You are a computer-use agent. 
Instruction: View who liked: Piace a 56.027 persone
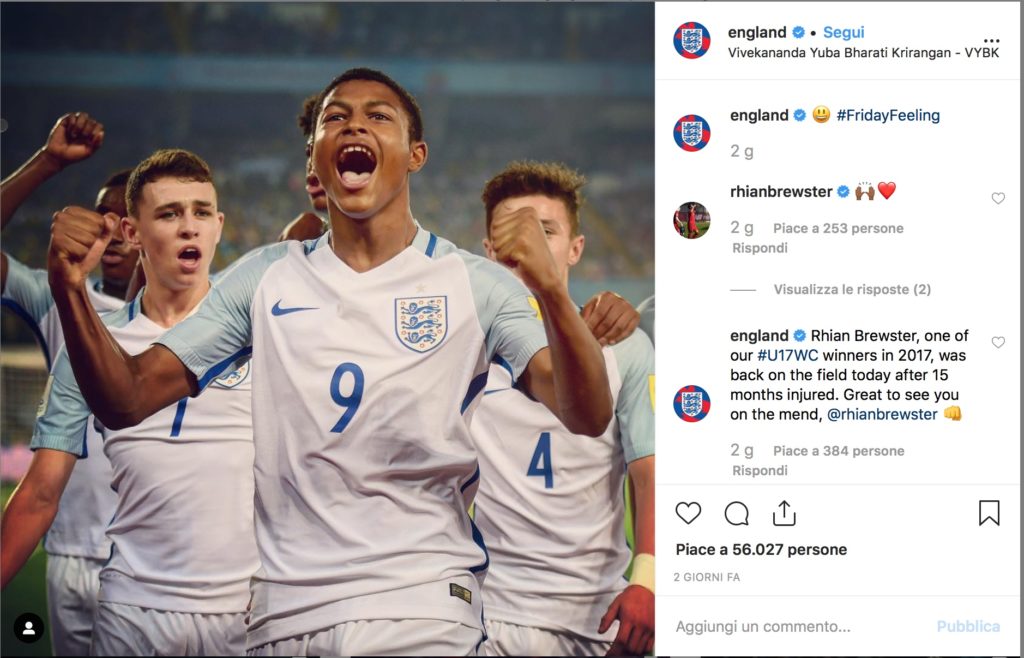761,549
